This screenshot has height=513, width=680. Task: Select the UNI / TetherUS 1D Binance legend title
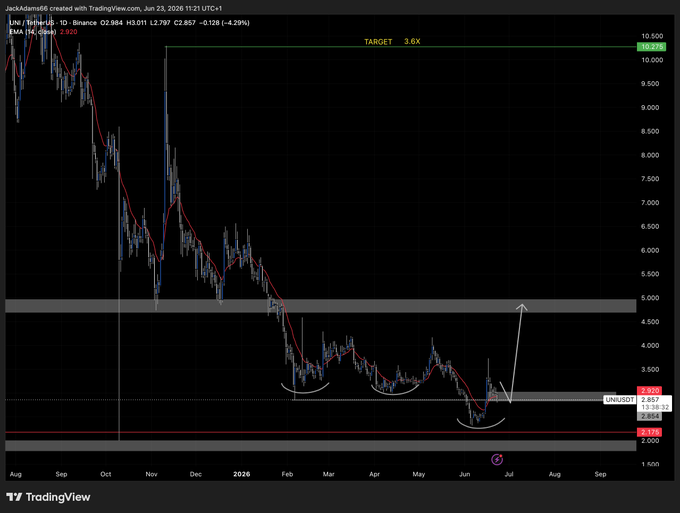point(53,23)
